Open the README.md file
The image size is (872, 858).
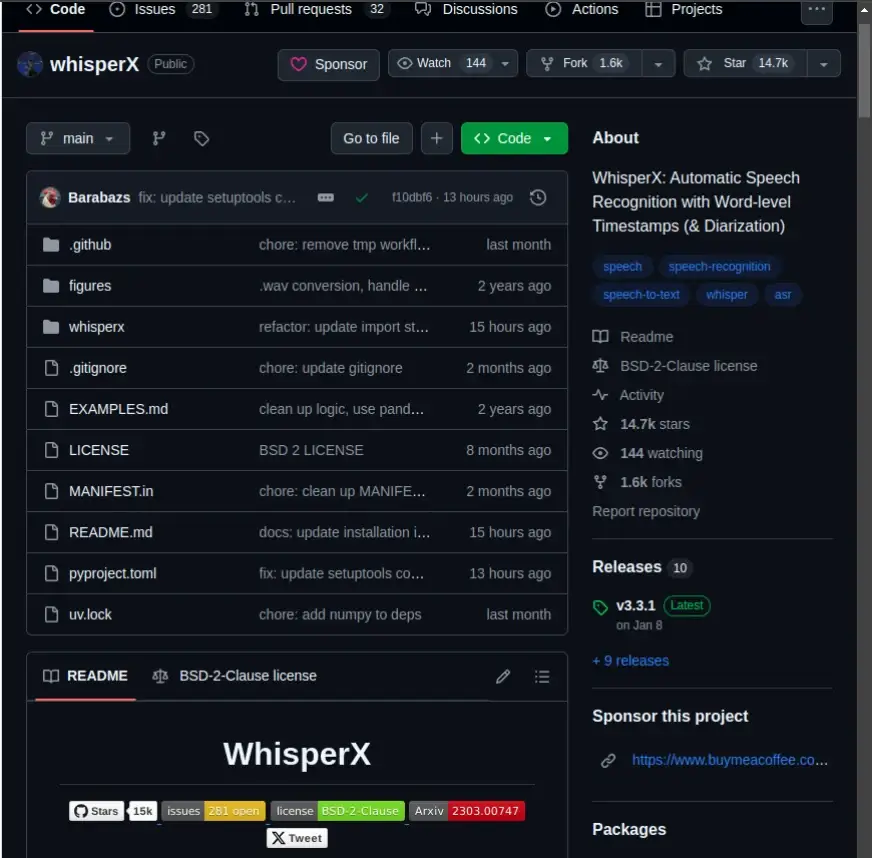(111, 532)
